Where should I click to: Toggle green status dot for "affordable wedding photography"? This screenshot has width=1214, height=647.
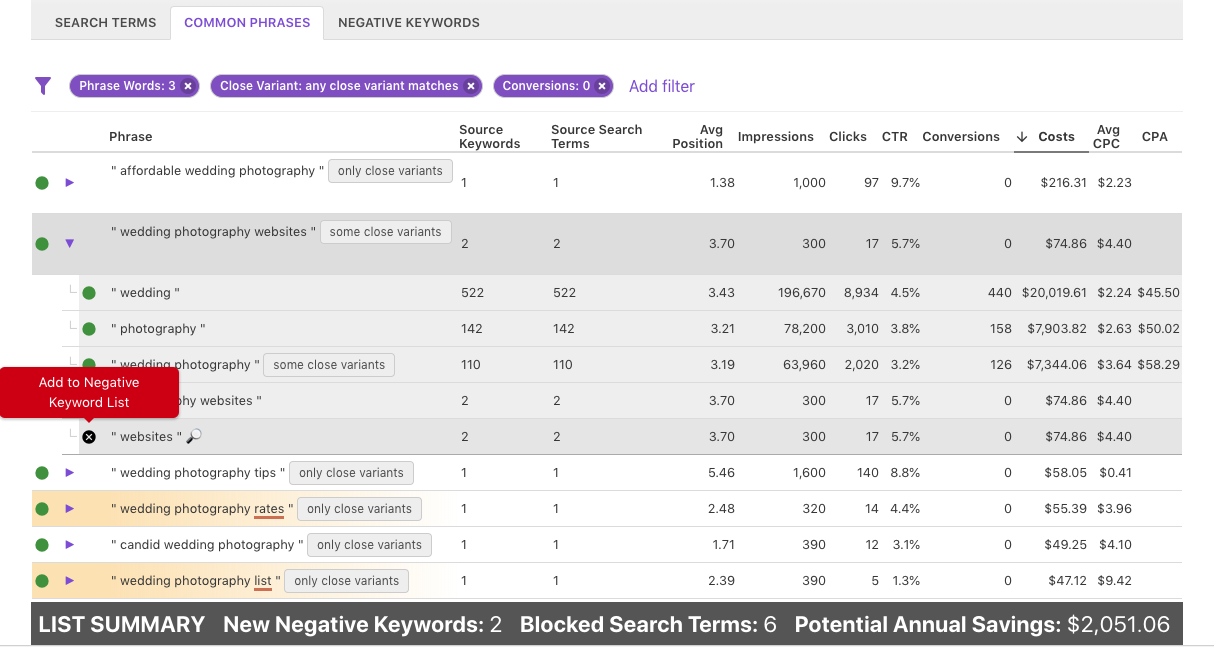click(41, 182)
